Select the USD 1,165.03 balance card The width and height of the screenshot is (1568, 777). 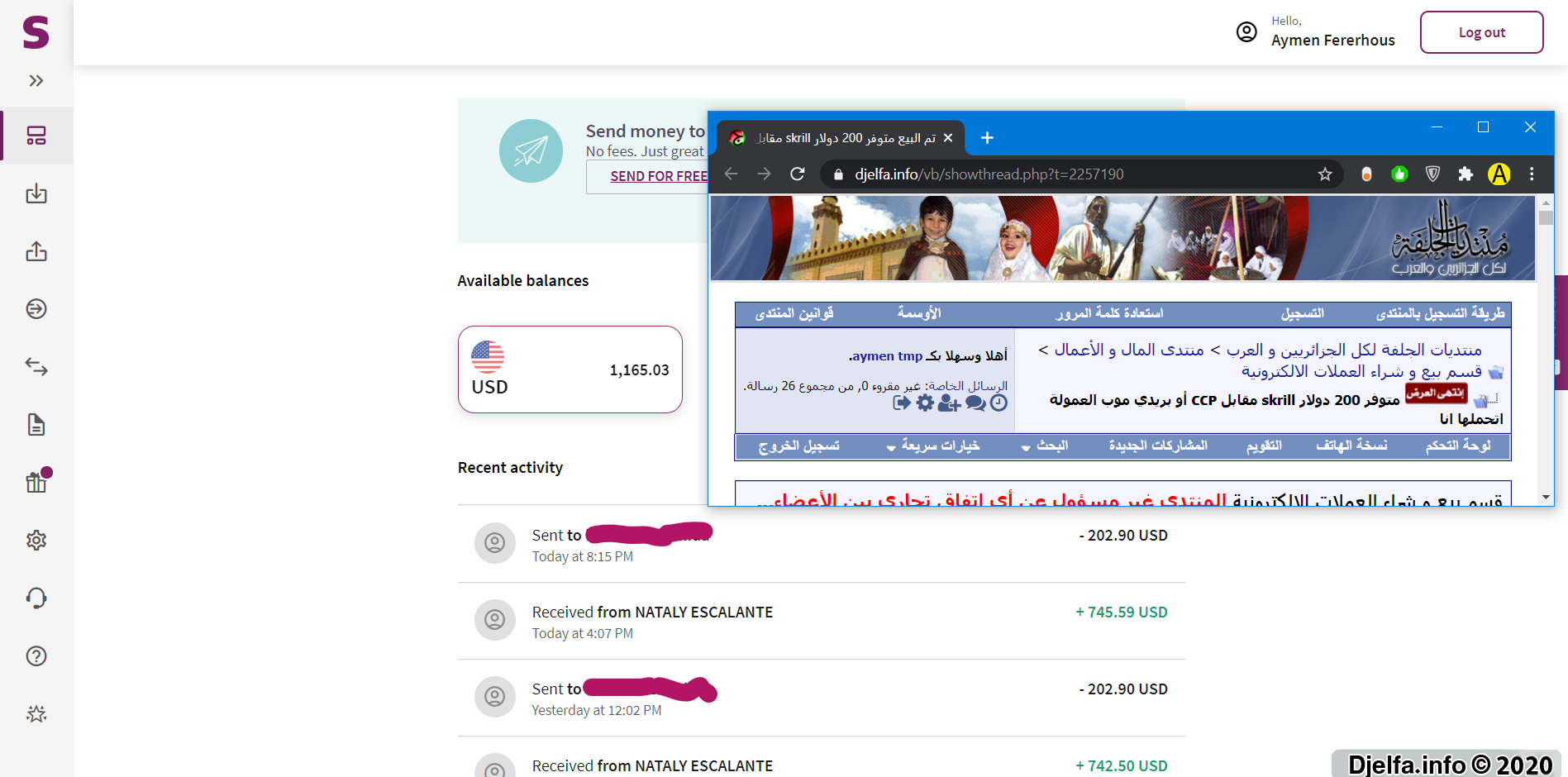(570, 369)
